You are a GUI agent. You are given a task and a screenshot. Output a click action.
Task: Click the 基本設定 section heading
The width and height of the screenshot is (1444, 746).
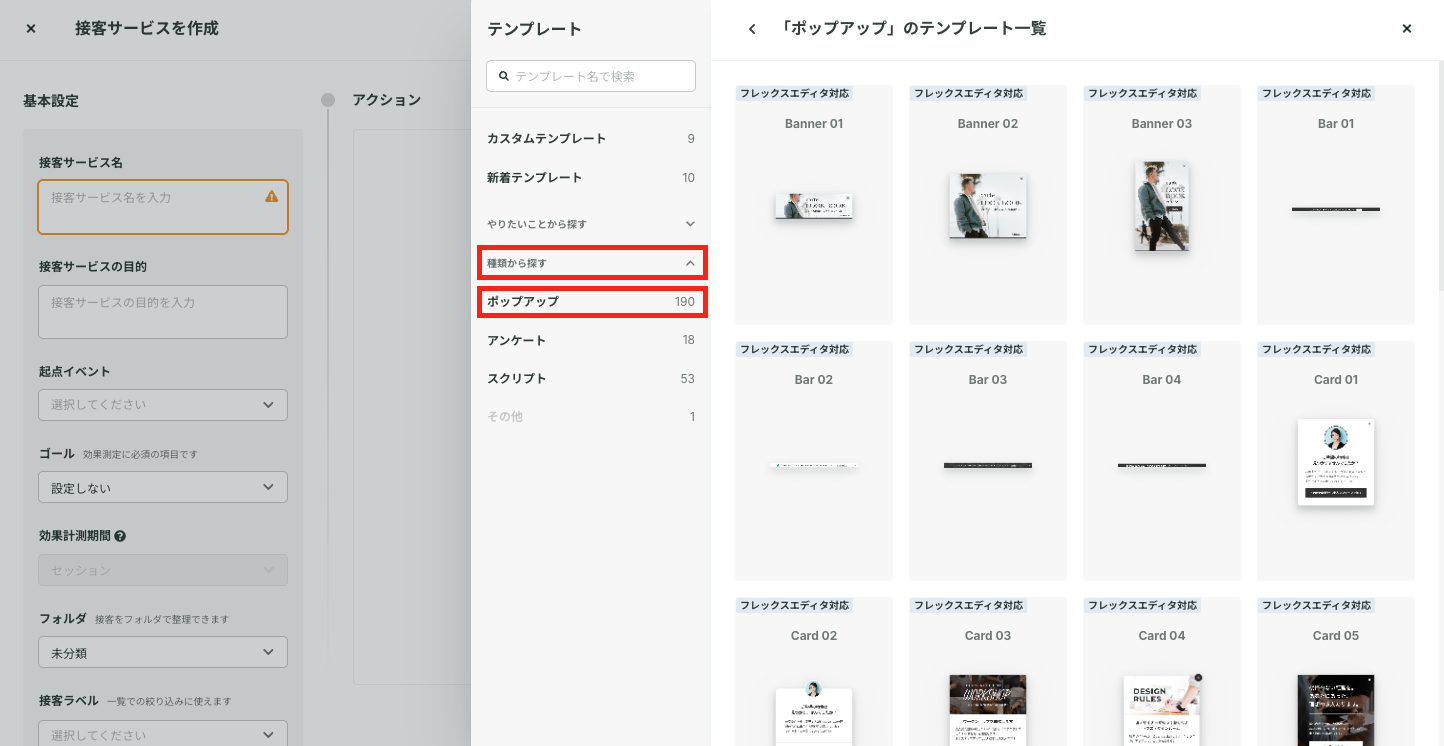pyautogui.click(x=51, y=101)
